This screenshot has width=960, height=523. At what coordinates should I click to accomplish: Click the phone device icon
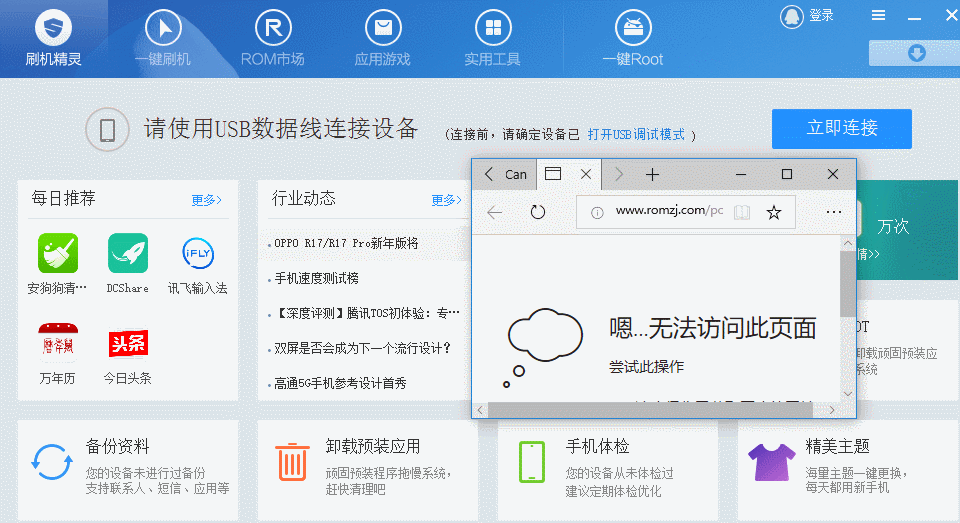point(107,129)
